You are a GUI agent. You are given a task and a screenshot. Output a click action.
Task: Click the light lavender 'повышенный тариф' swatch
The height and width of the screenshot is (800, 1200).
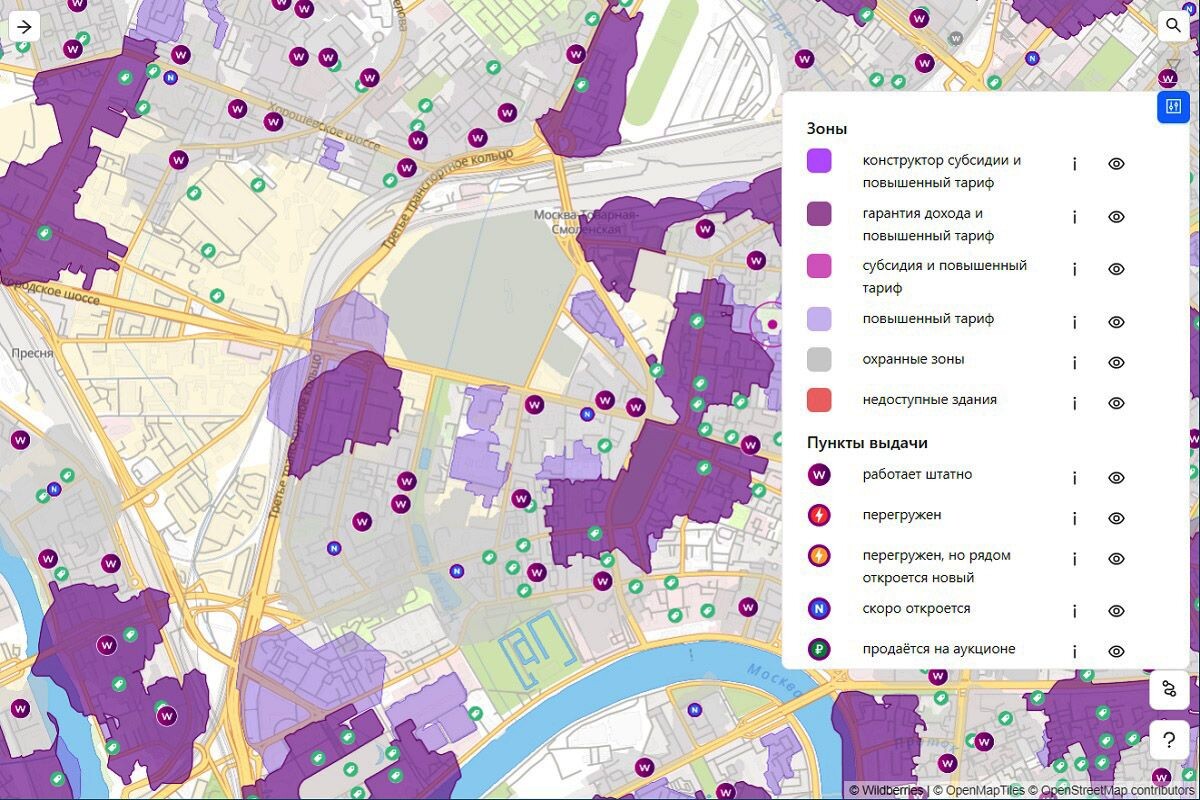click(819, 319)
